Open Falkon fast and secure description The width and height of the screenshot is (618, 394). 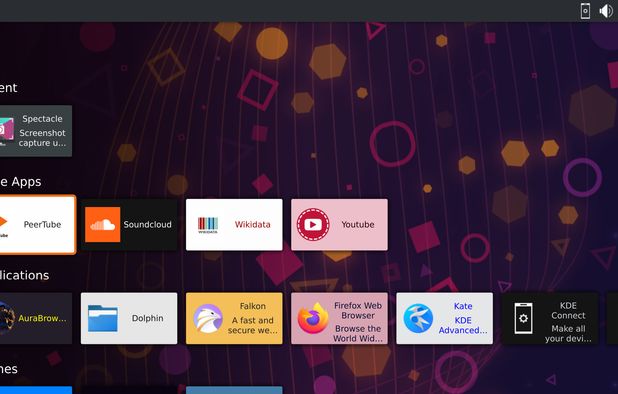tap(253, 325)
